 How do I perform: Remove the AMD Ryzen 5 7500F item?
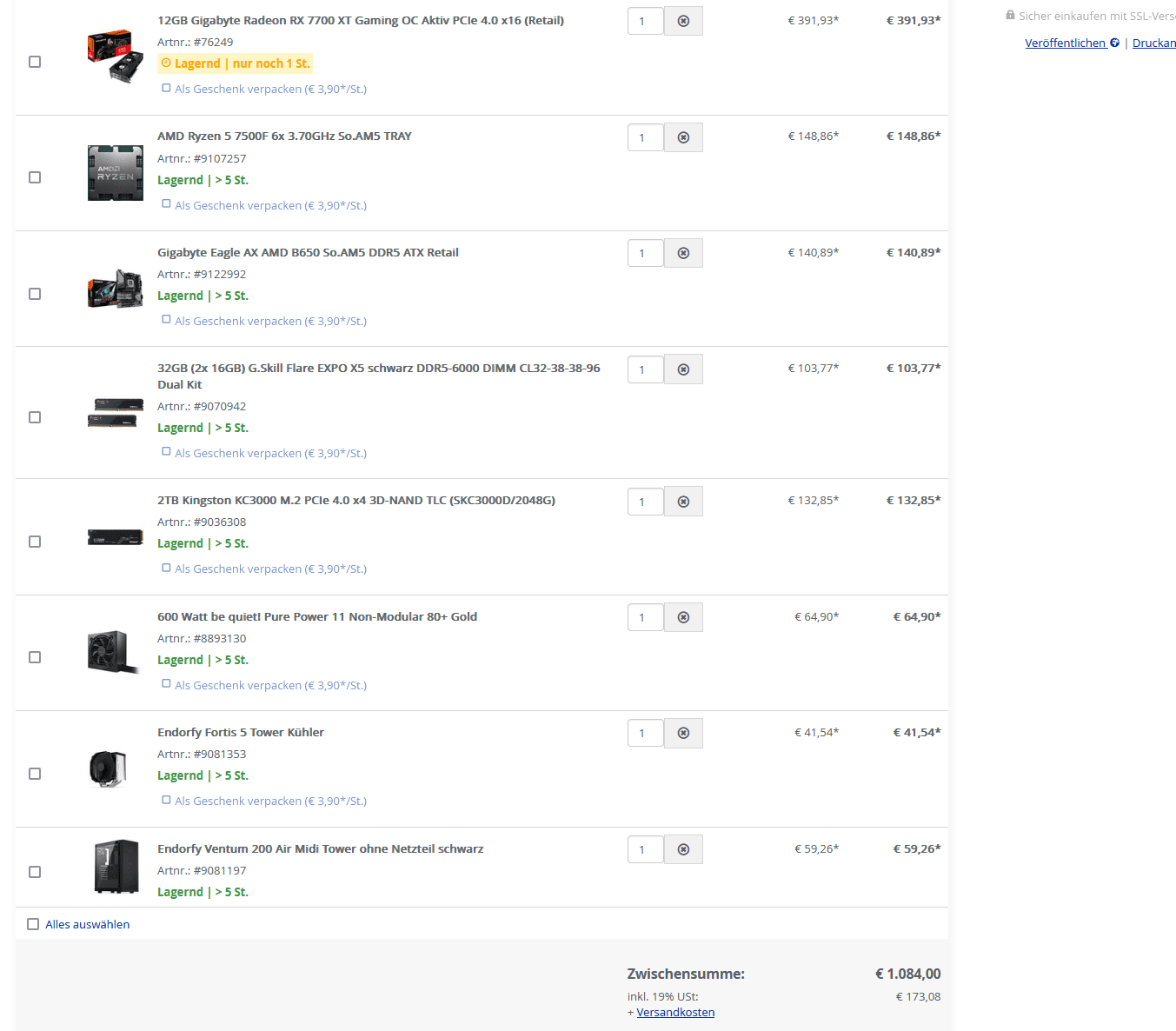[683, 137]
